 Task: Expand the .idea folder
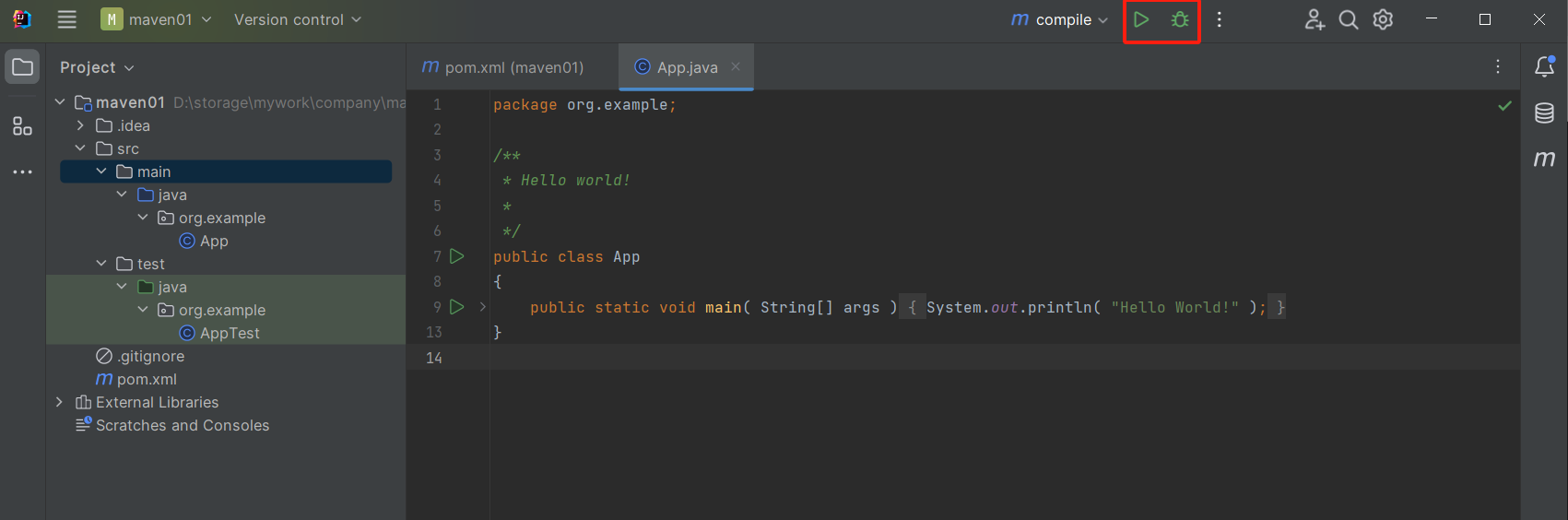tap(80, 125)
